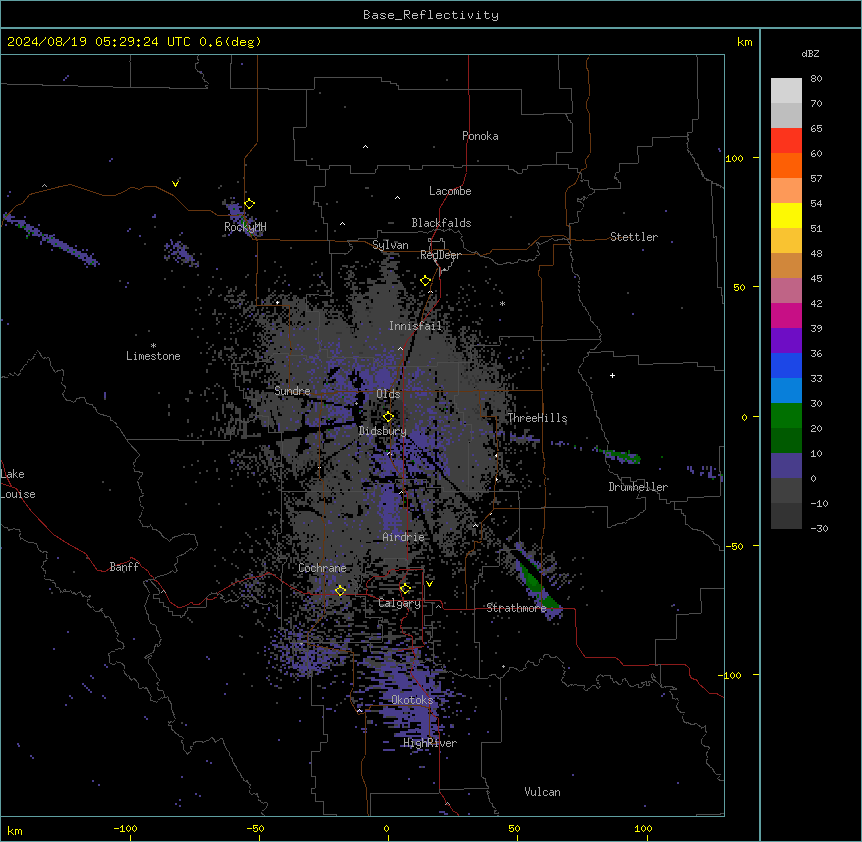Click the -30 value on dBZ legend
This screenshot has height=842, width=862.
(x=819, y=529)
